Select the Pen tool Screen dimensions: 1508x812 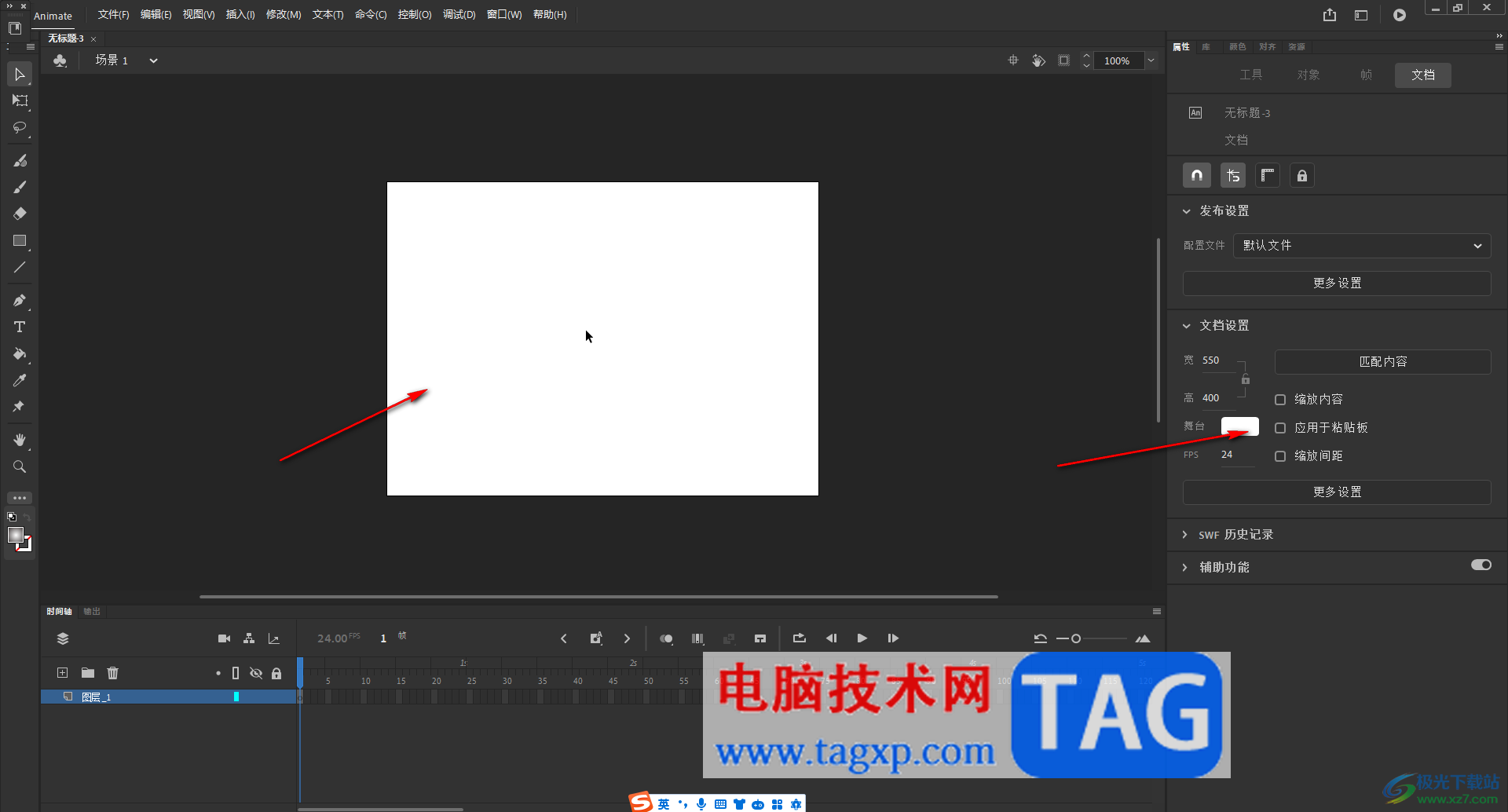tap(20, 300)
